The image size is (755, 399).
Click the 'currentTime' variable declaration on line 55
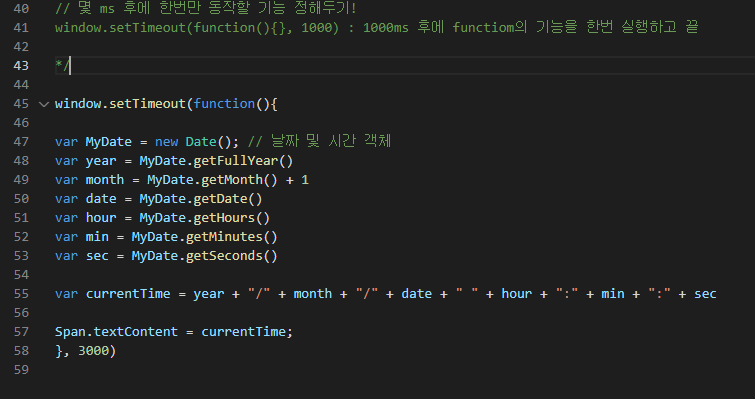[128, 294]
